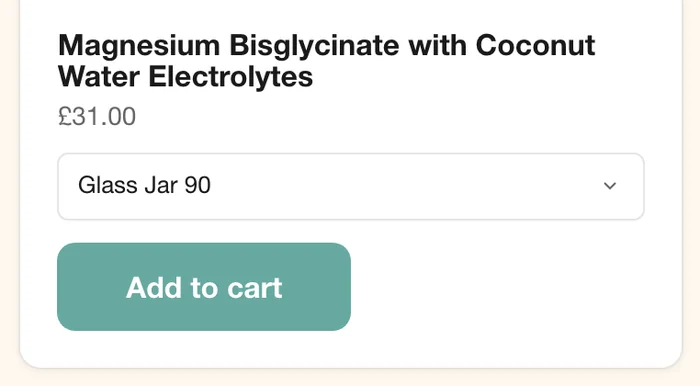Click the word 'Magnesium' in the title

tap(139, 46)
